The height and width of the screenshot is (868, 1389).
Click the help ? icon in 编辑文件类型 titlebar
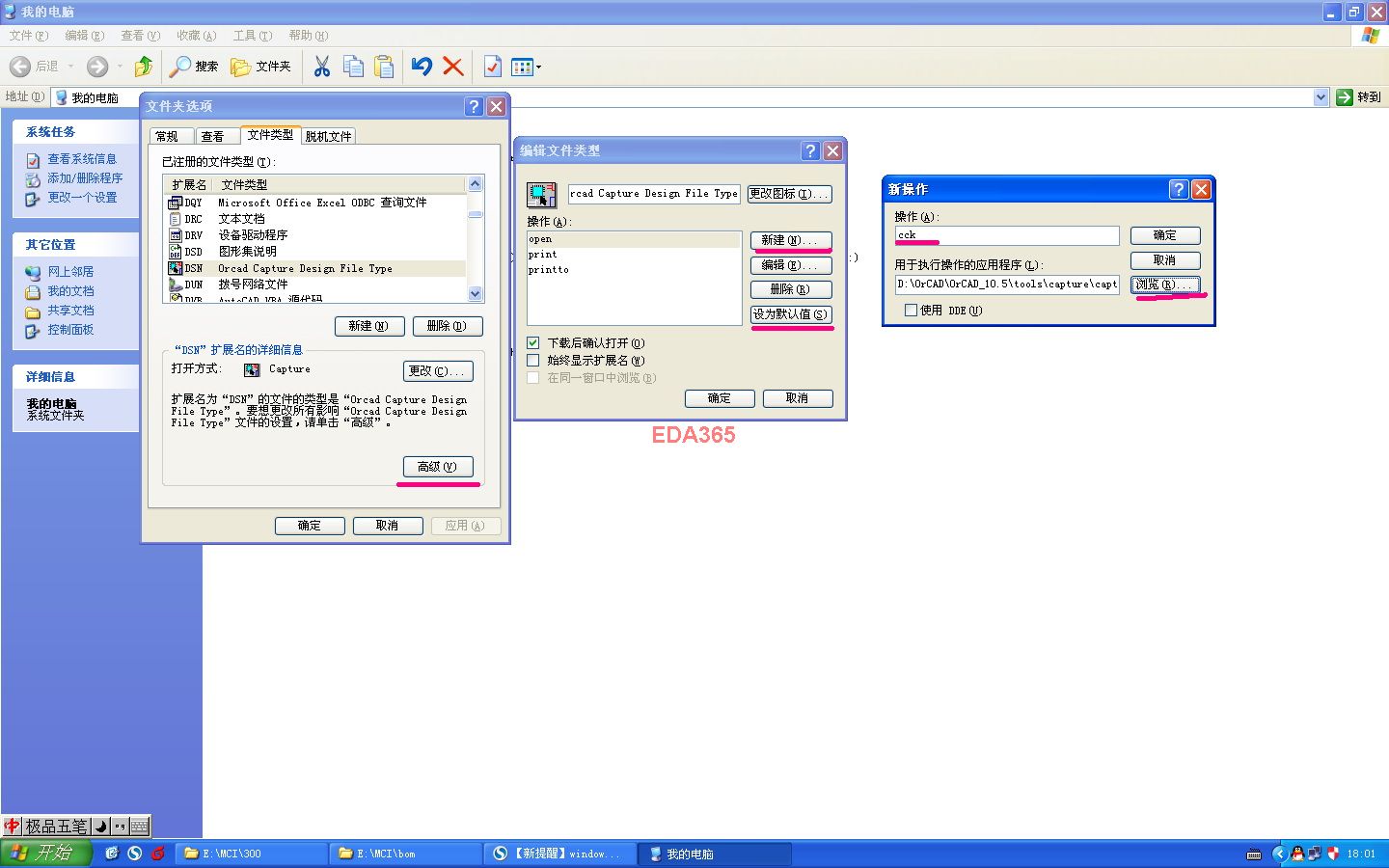810,150
